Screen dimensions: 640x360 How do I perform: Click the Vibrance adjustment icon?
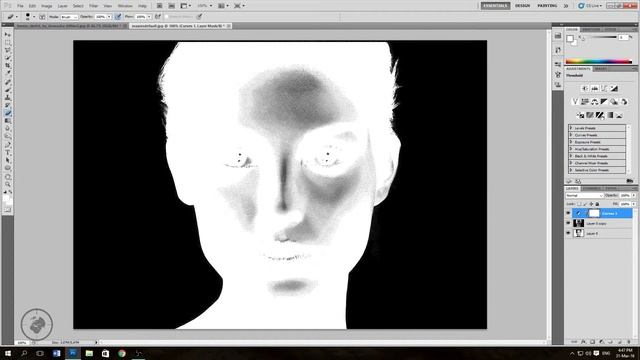point(575,102)
